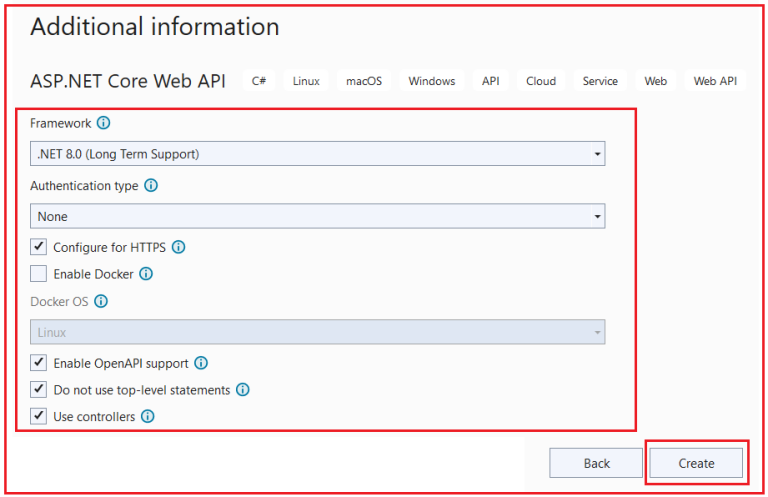Click the Use controllers info icon
Image resolution: width=768 pixels, height=497 pixels.
pos(148,417)
